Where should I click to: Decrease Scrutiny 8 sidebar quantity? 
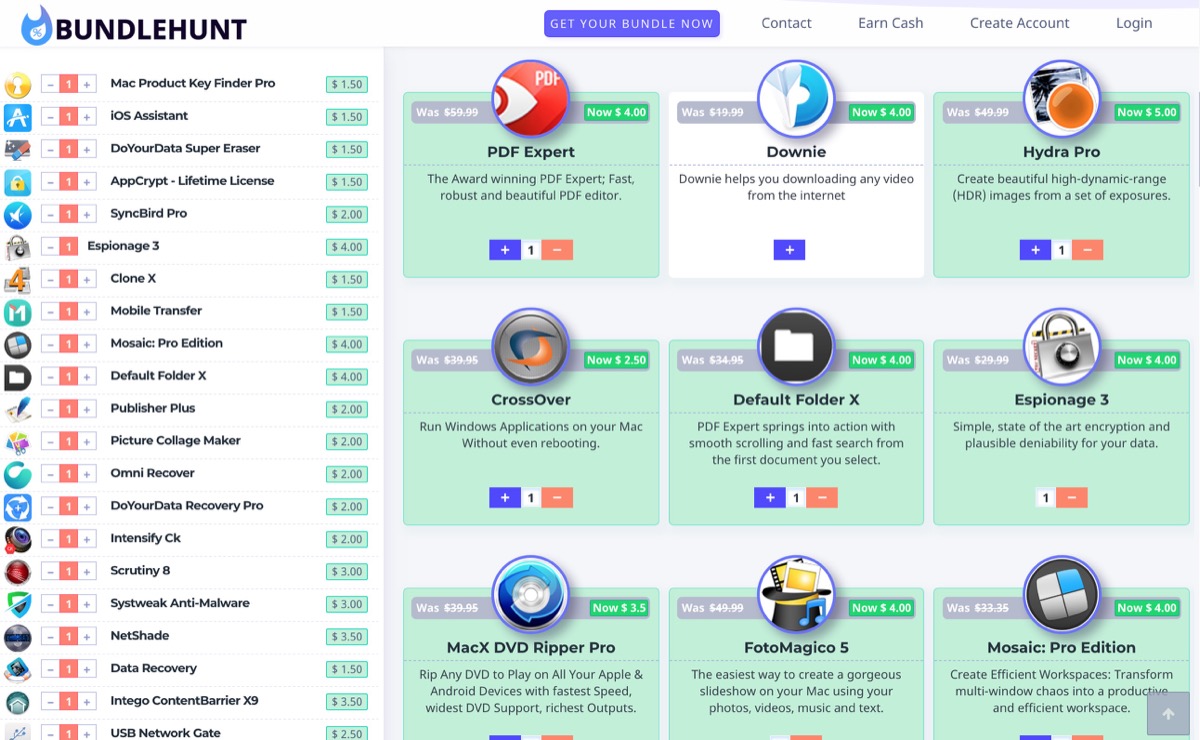point(50,572)
